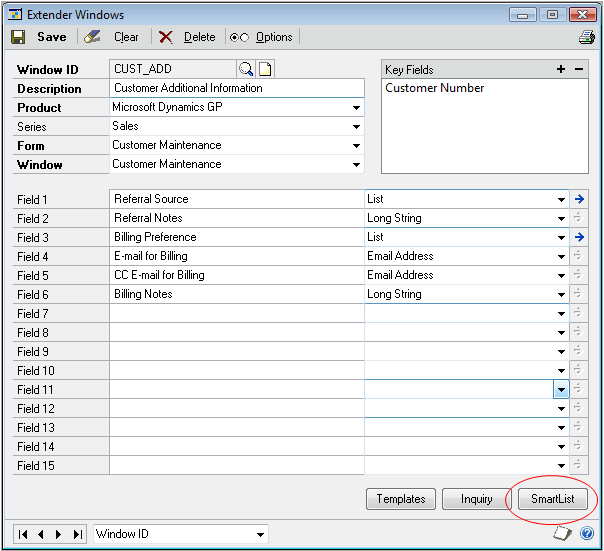Go to last record navigation button

click(x=75, y=534)
